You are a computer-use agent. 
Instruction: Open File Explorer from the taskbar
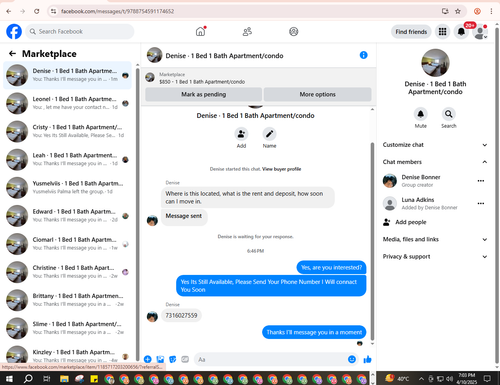tap(64, 379)
